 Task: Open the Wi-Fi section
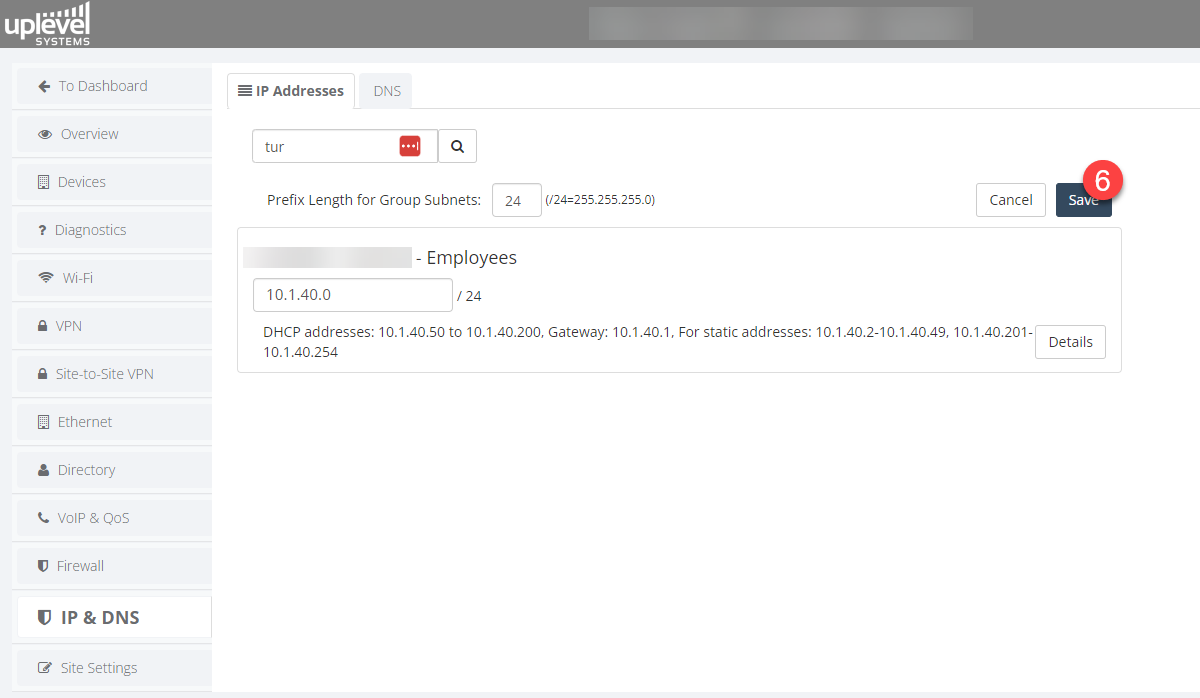tap(114, 278)
